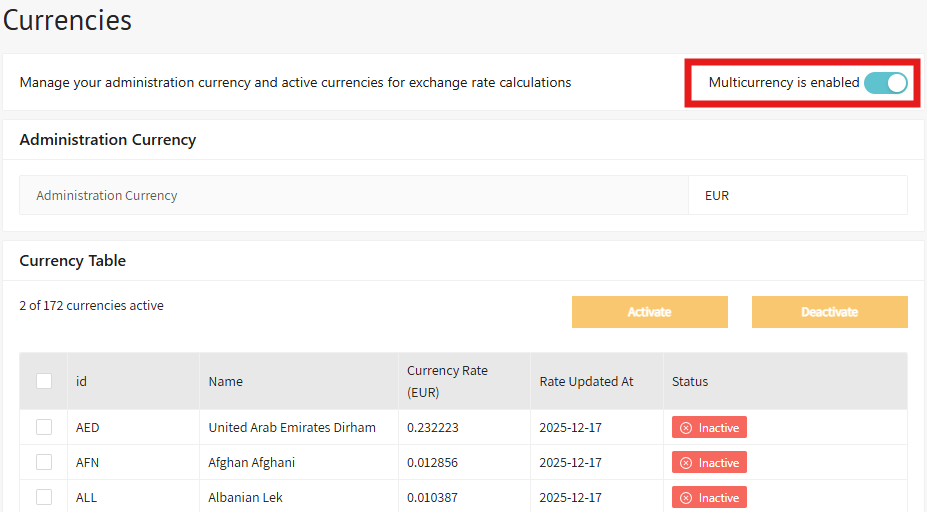Click the EUR administration currency value

coord(717,196)
